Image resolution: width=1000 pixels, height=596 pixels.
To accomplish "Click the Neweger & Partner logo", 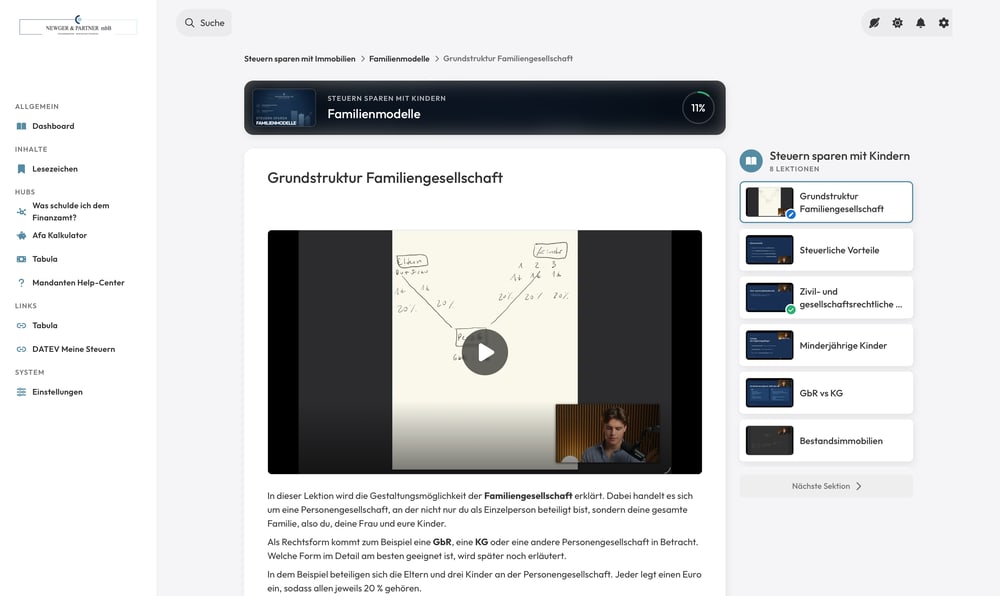I will pos(78,25).
